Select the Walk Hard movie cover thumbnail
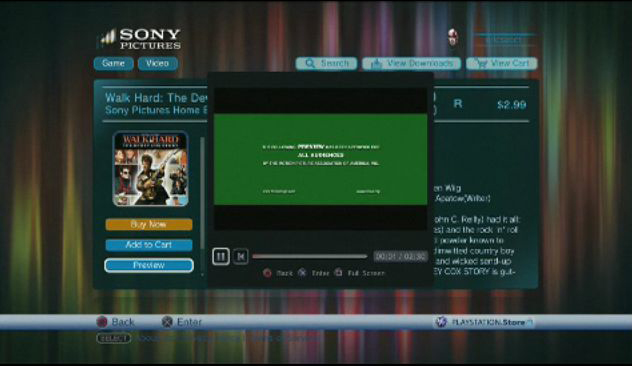The image size is (632, 366). coord(150,168)
